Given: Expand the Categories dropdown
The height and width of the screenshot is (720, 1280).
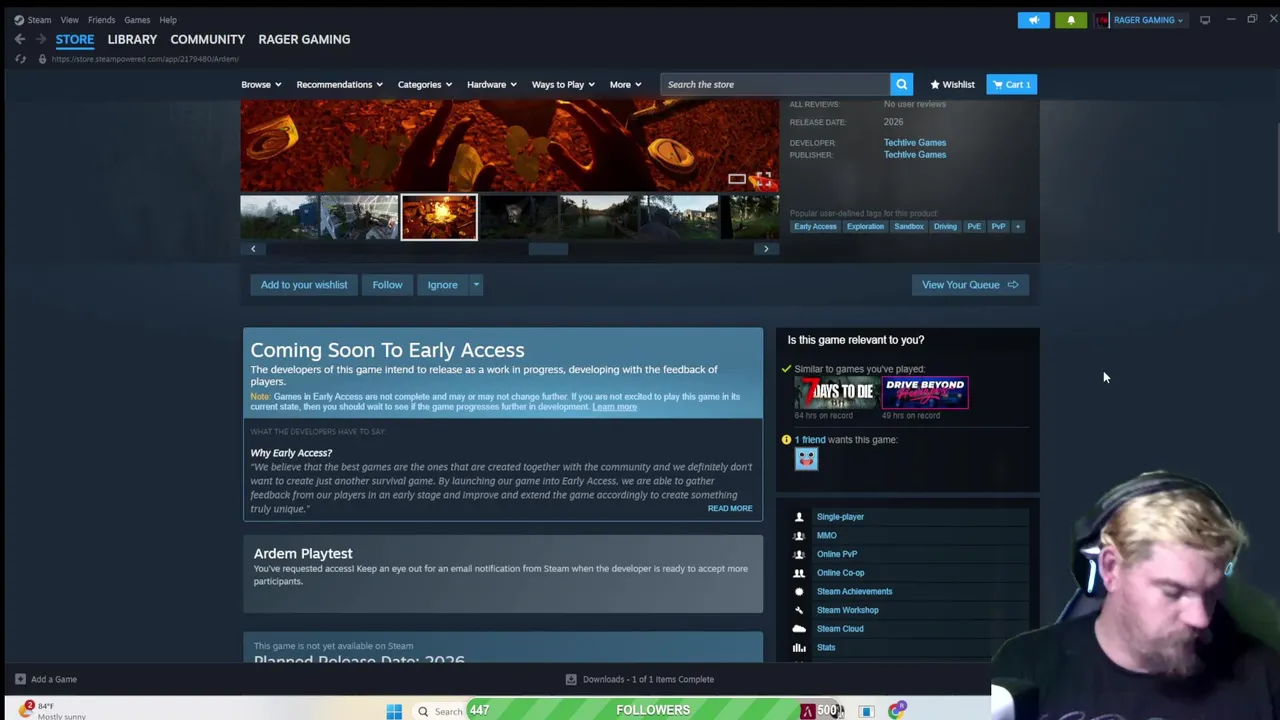Looking at the screenshot, I should tap(425, 84).
